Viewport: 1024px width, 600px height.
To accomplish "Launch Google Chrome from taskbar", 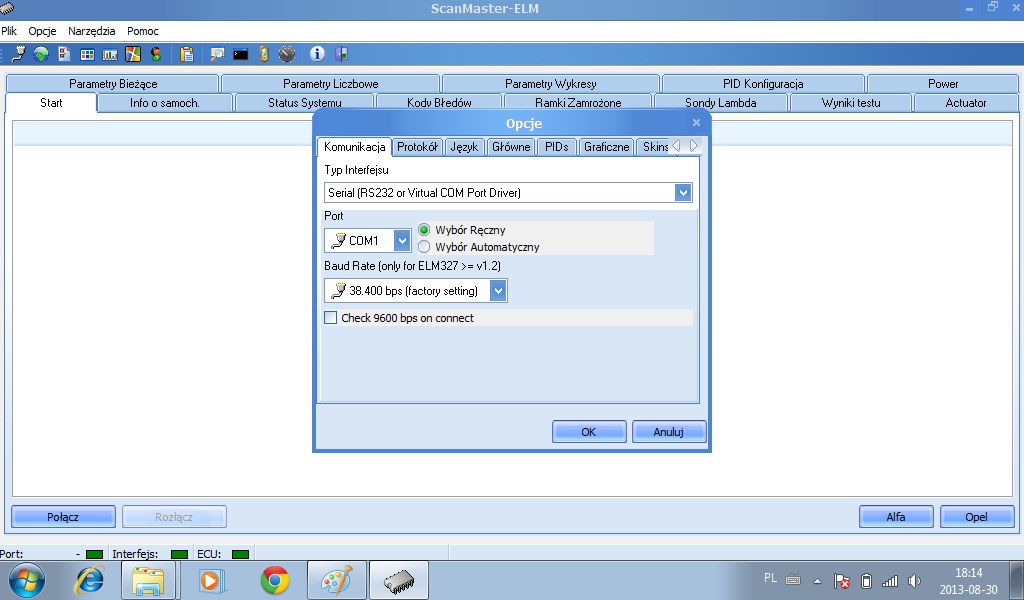I will (275, 580).
